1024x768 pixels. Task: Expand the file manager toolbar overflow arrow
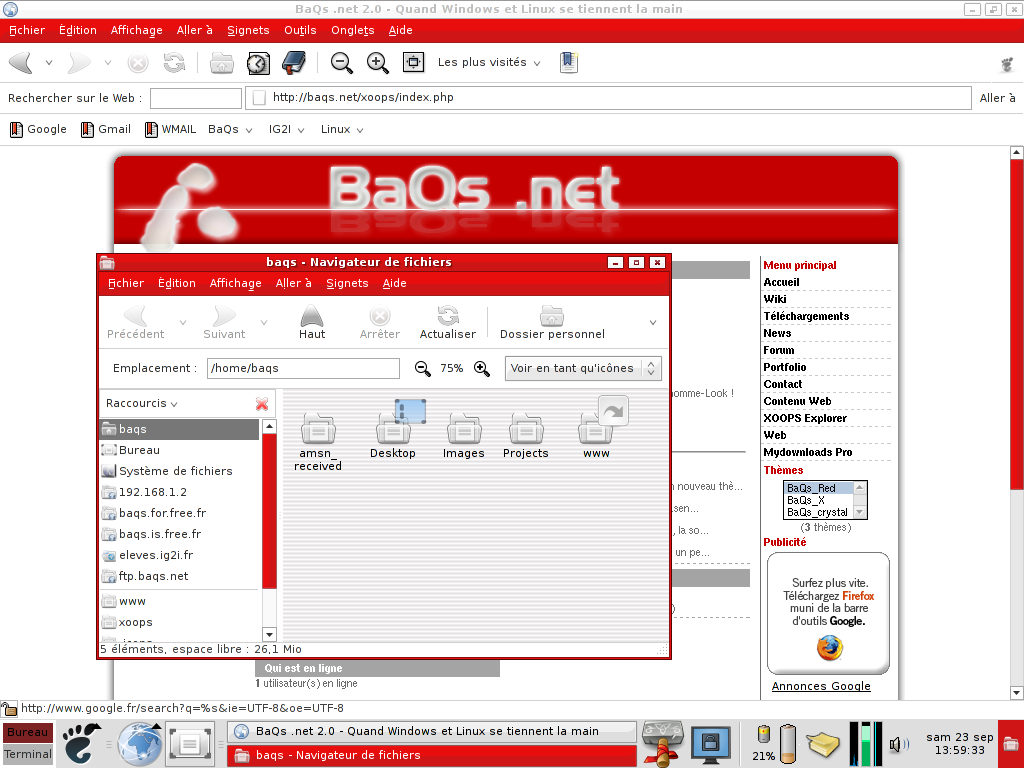point(652,323)
